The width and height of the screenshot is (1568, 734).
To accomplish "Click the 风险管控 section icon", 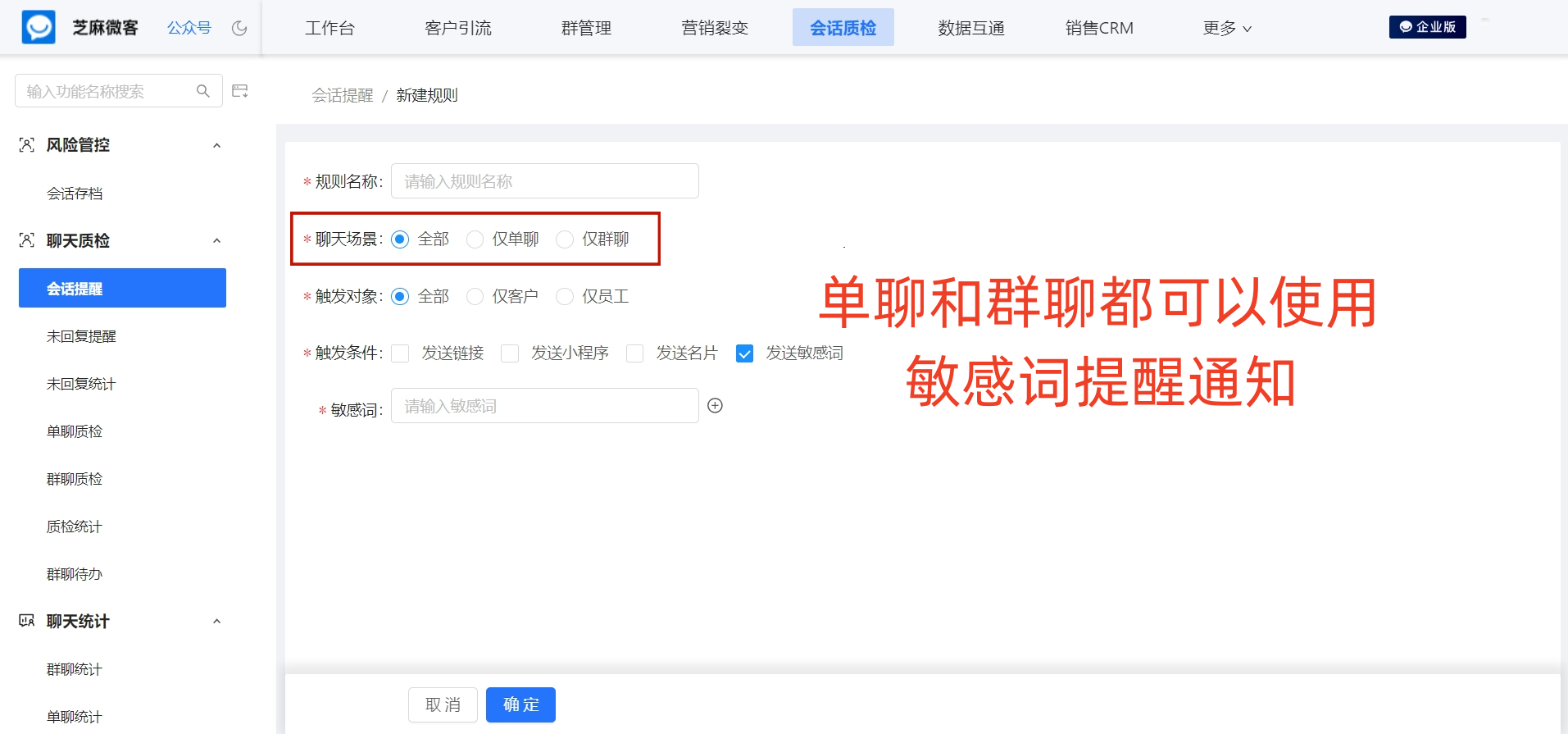I will click(27, 145).
